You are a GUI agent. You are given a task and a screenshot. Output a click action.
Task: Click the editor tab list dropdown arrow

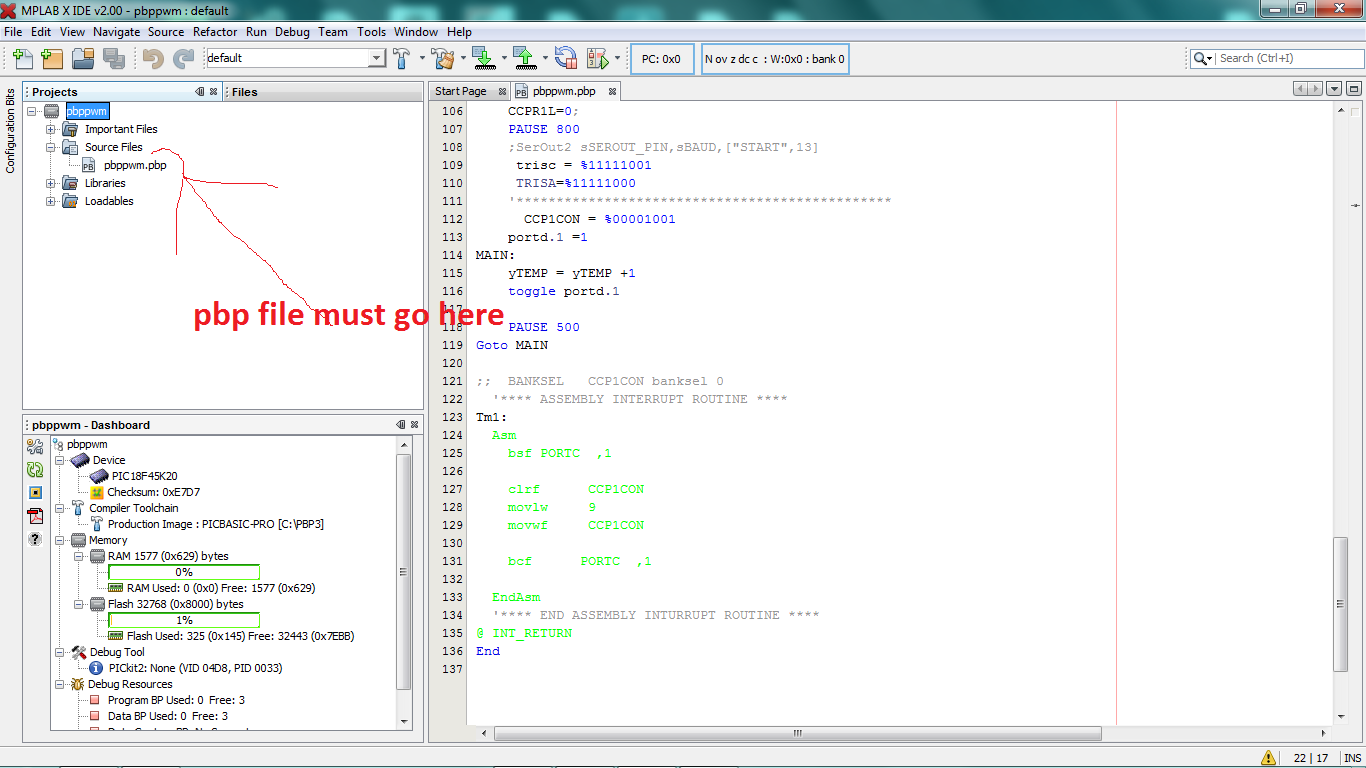[x=1335, y=89]
